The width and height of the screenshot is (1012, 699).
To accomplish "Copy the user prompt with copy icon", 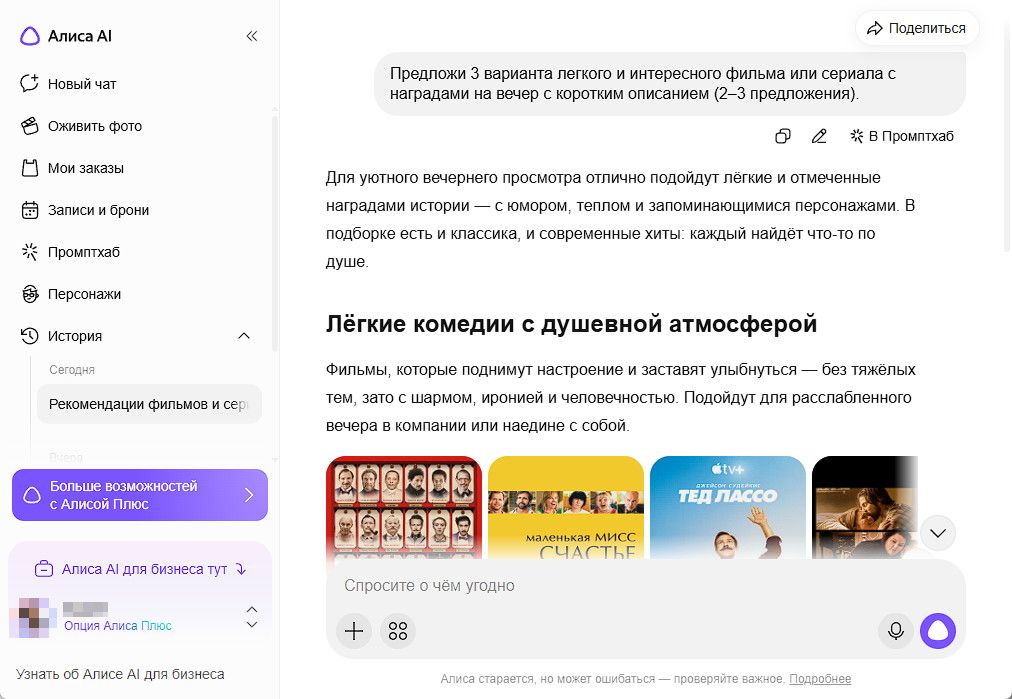I will tap(782, 136).
